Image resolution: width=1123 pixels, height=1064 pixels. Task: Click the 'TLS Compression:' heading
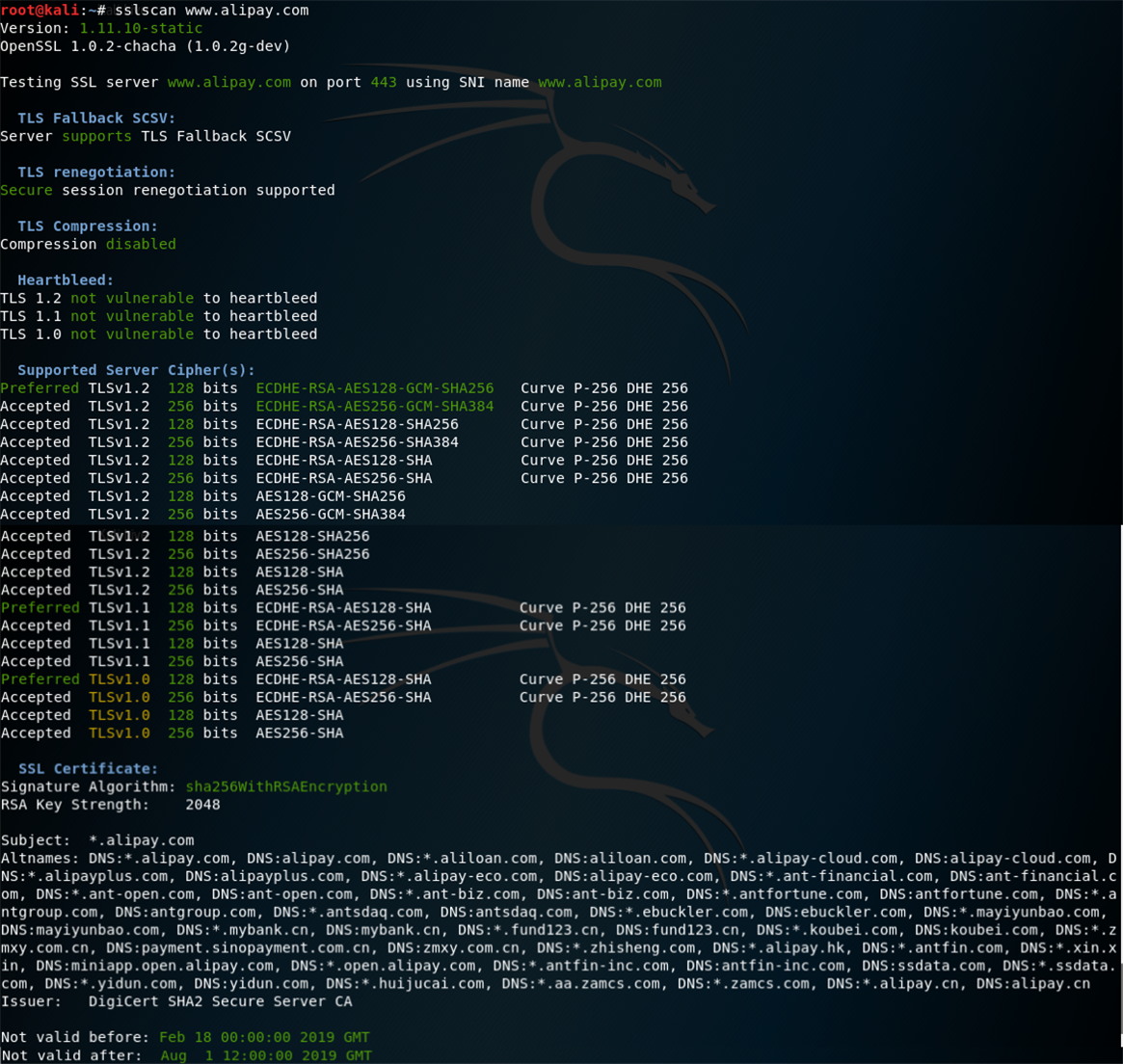88,226
